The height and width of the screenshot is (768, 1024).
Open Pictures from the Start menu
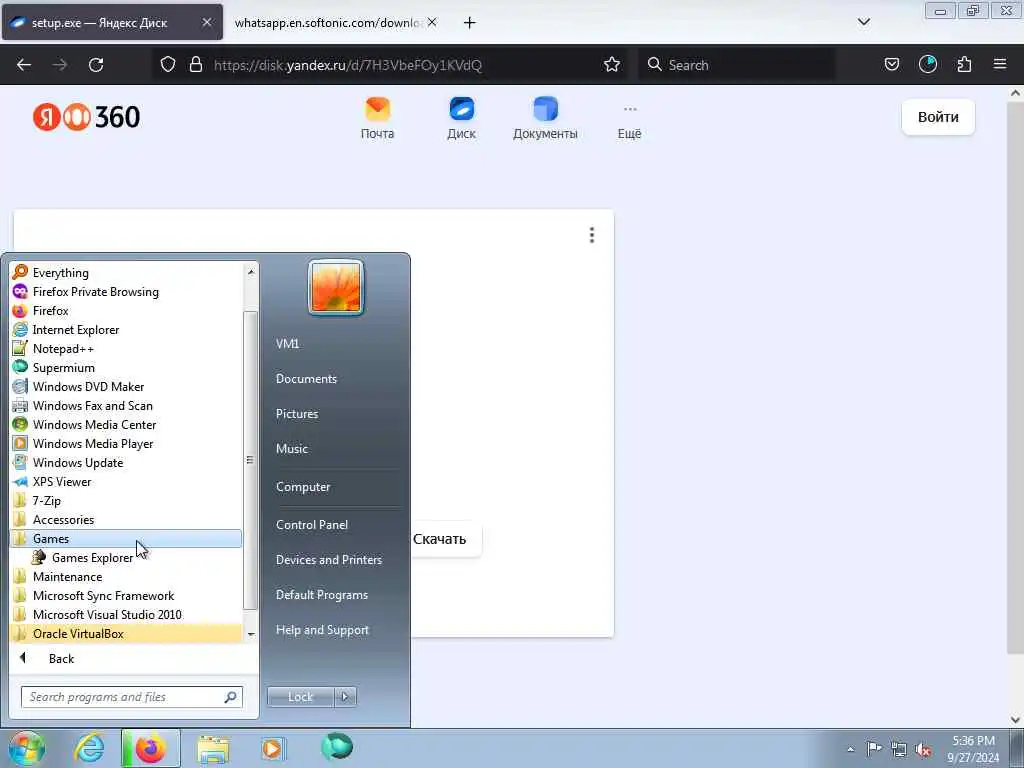tap(297, 414)
